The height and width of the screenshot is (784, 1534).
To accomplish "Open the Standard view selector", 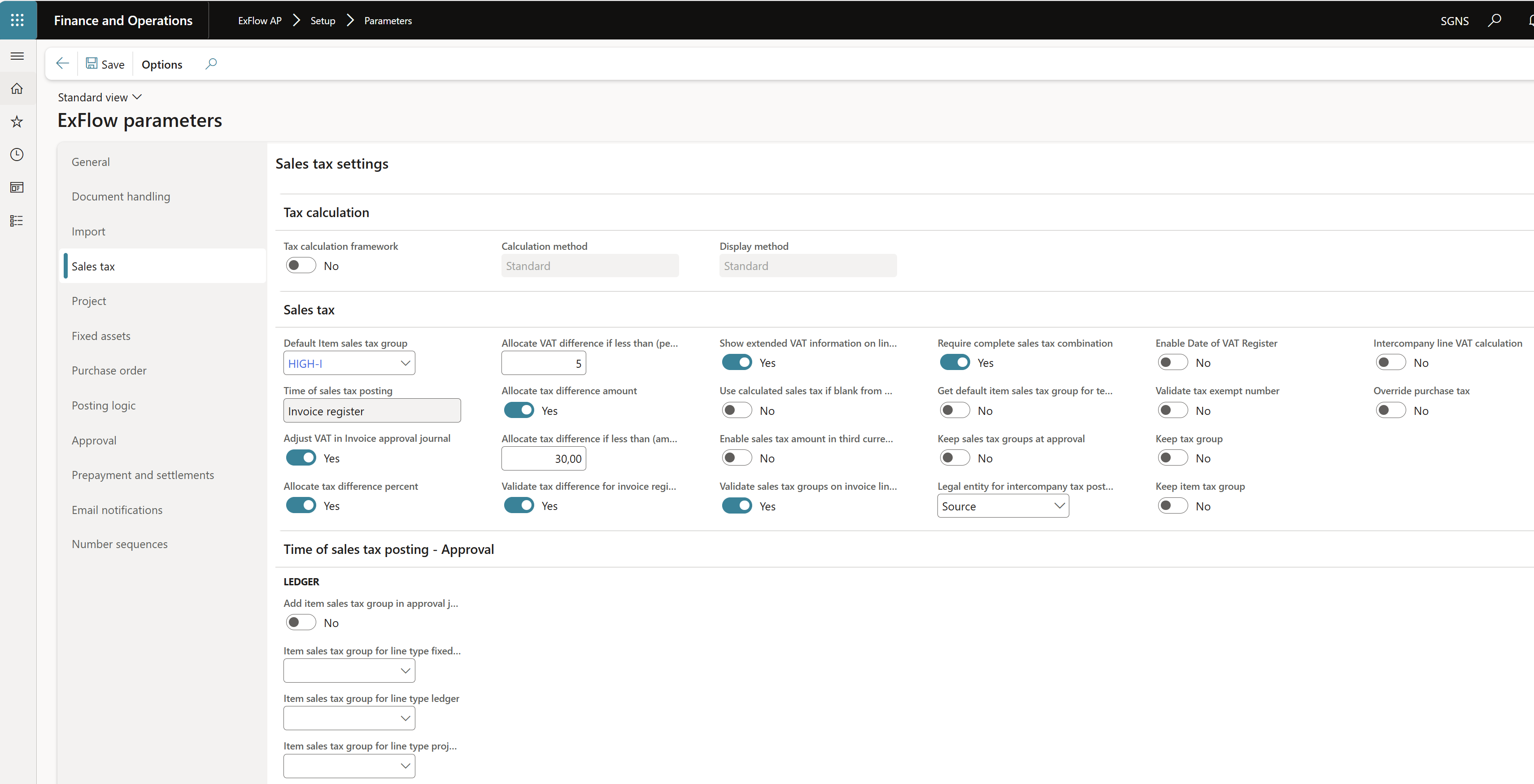I will (100, 97).
